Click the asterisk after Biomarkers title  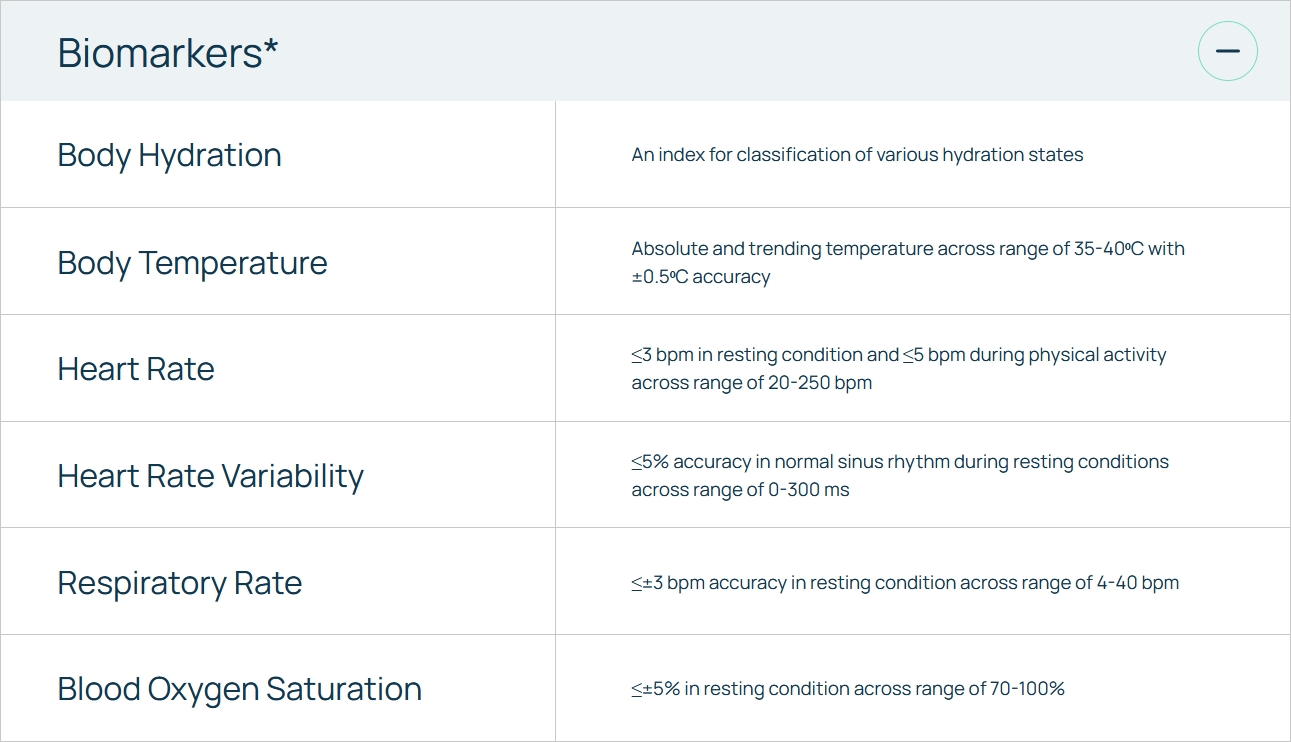point(271,46)
